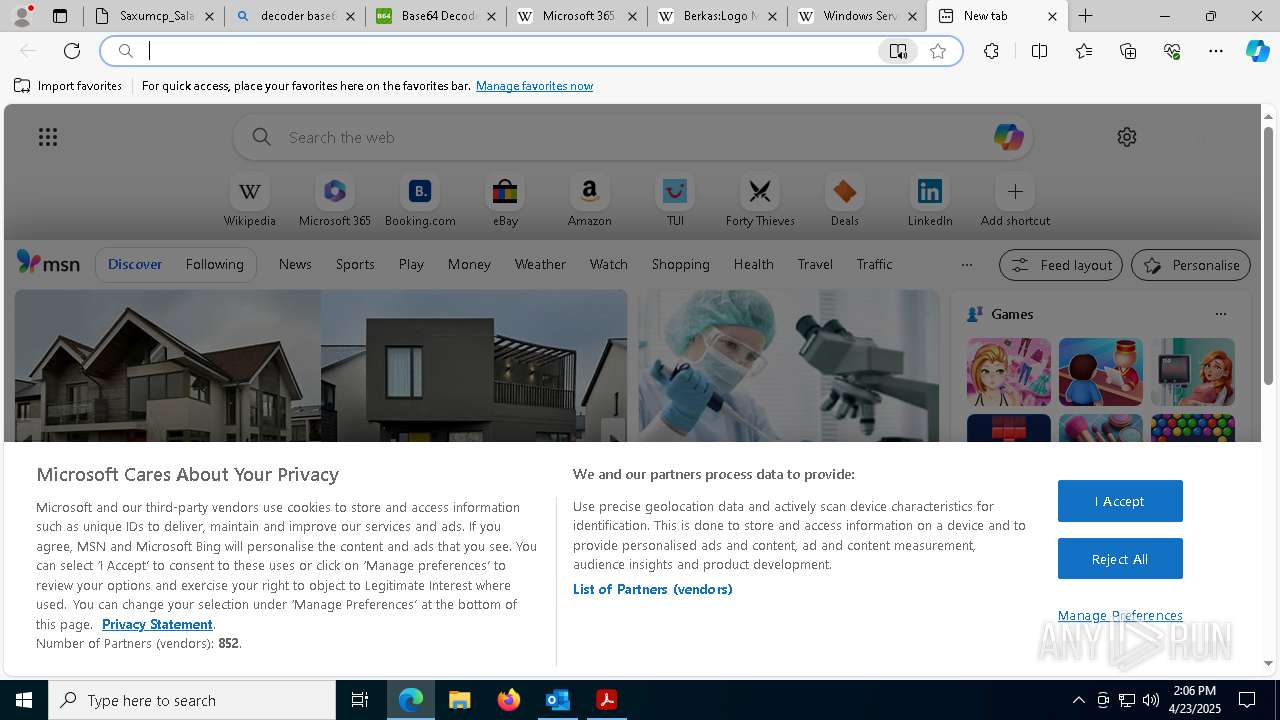Click Import favorites button
This screenshot has width=1280, height=720.
pos(68,86)
